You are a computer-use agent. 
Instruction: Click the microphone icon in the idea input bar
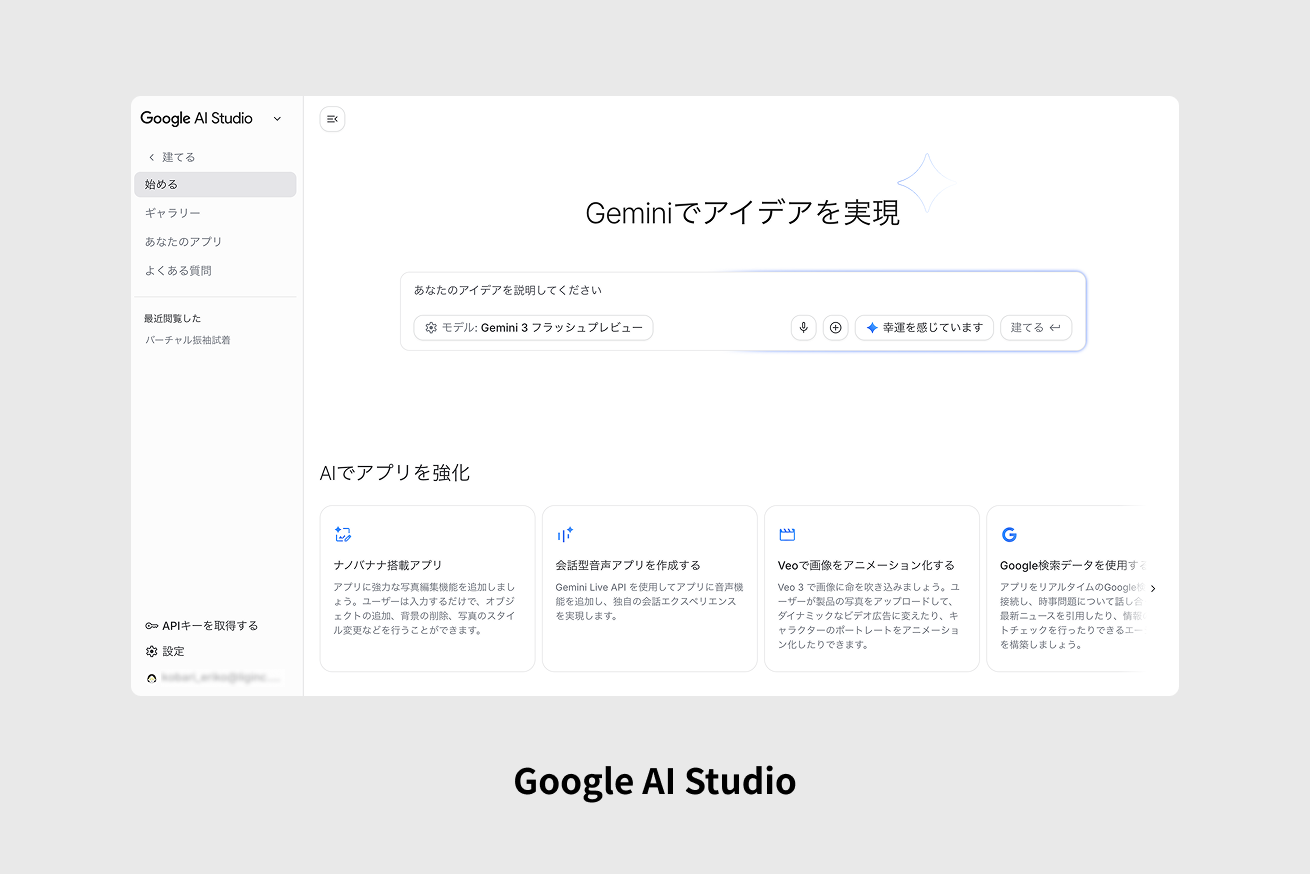[803, 327]
